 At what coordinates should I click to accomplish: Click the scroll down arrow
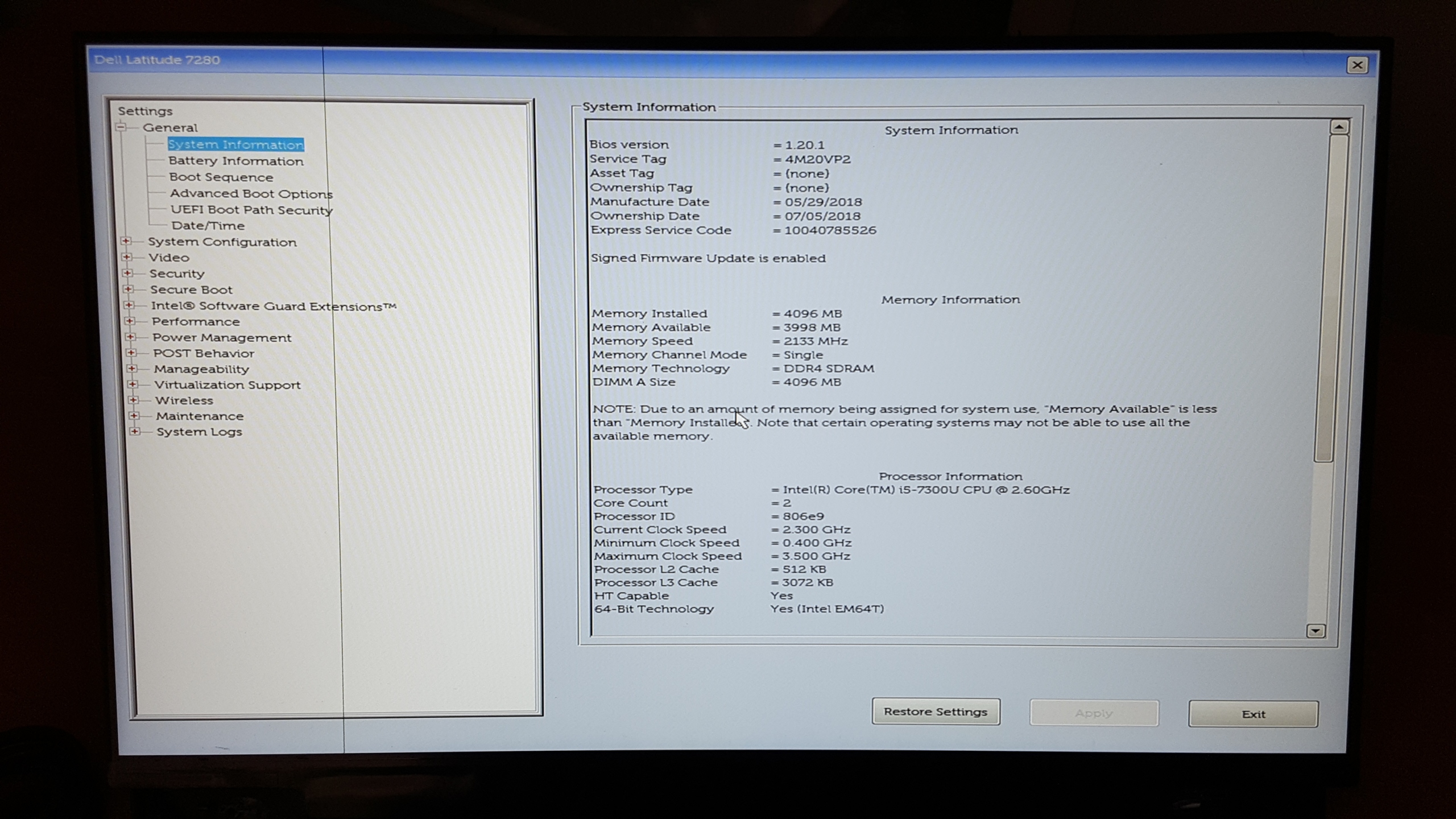coord(1315,631)
